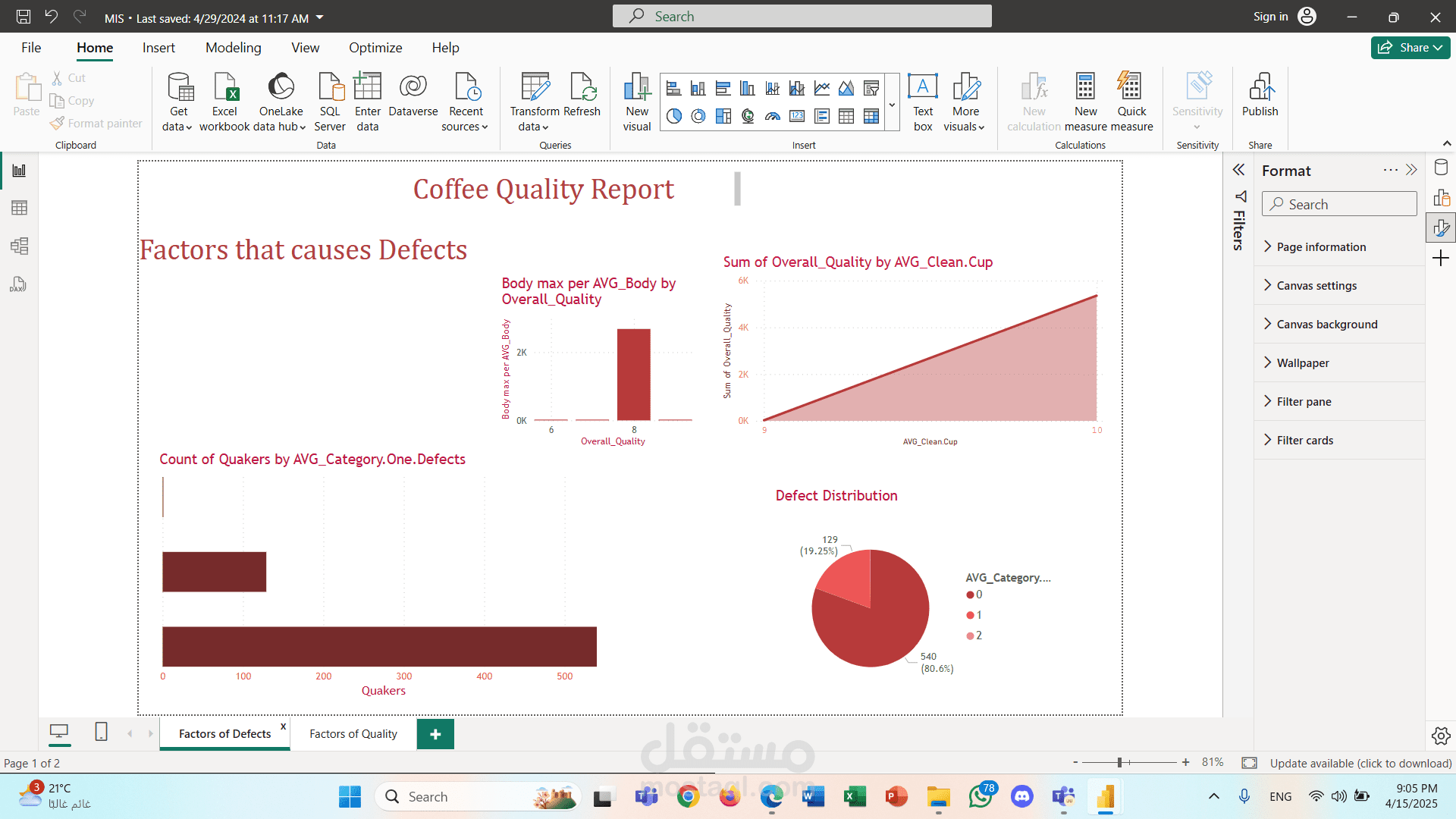The height and width of the screenshot is (819, 1456).
Task: Create a Quick measure
Action: pos(1131,102)
